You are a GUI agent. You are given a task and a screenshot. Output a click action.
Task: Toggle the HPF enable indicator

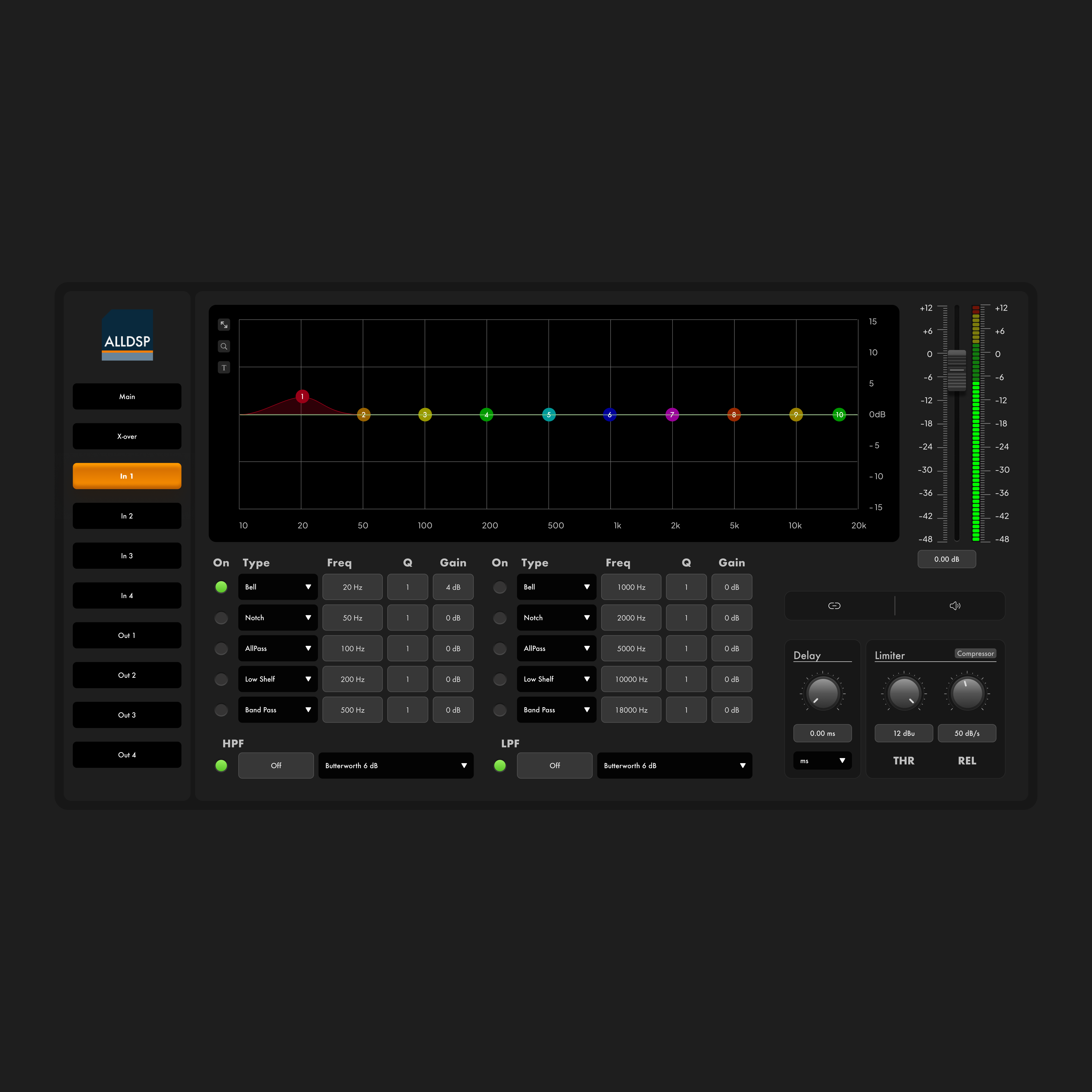click(221, 765)
